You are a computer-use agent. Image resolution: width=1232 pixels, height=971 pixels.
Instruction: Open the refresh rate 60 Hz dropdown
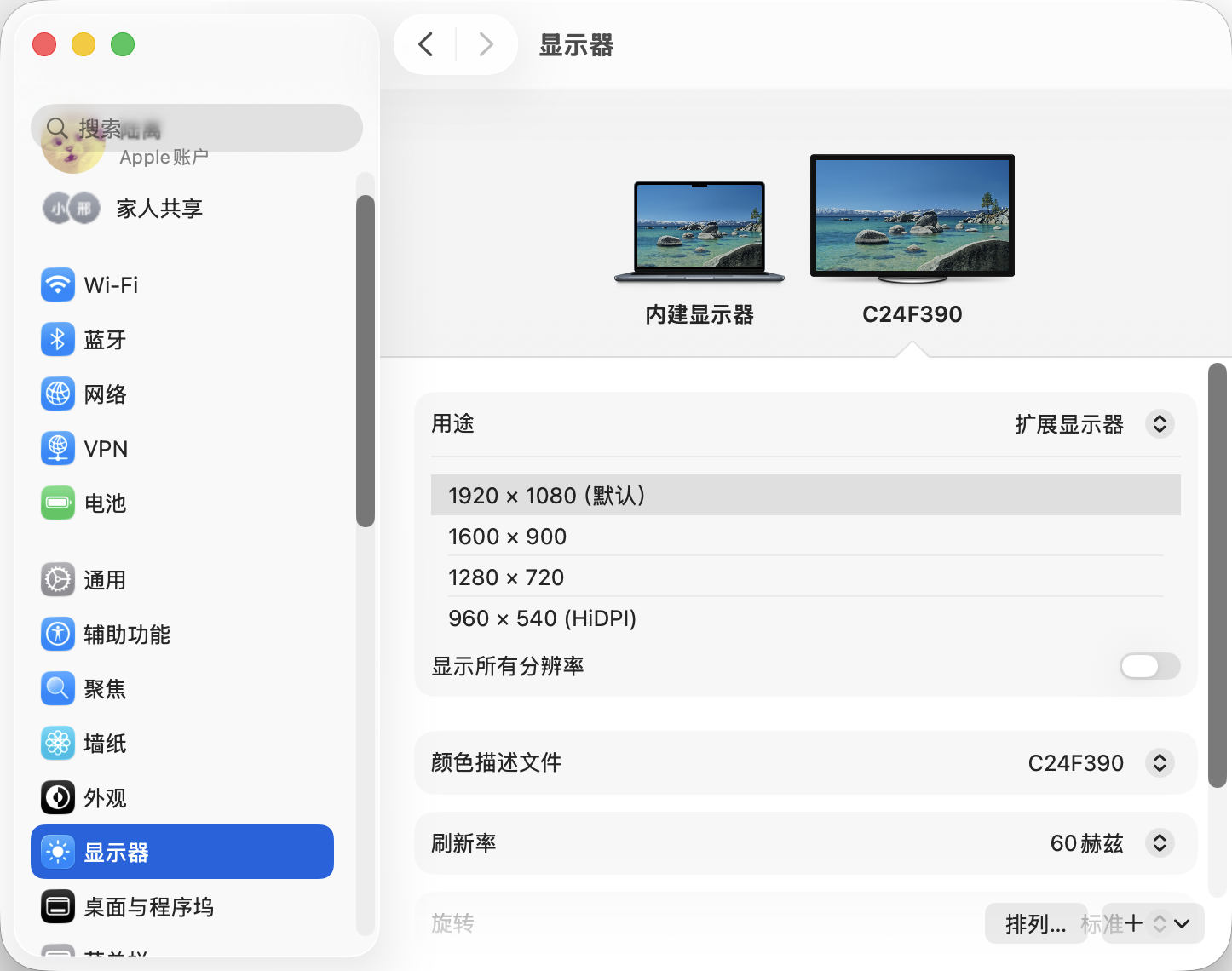[x=1159, y=843]
